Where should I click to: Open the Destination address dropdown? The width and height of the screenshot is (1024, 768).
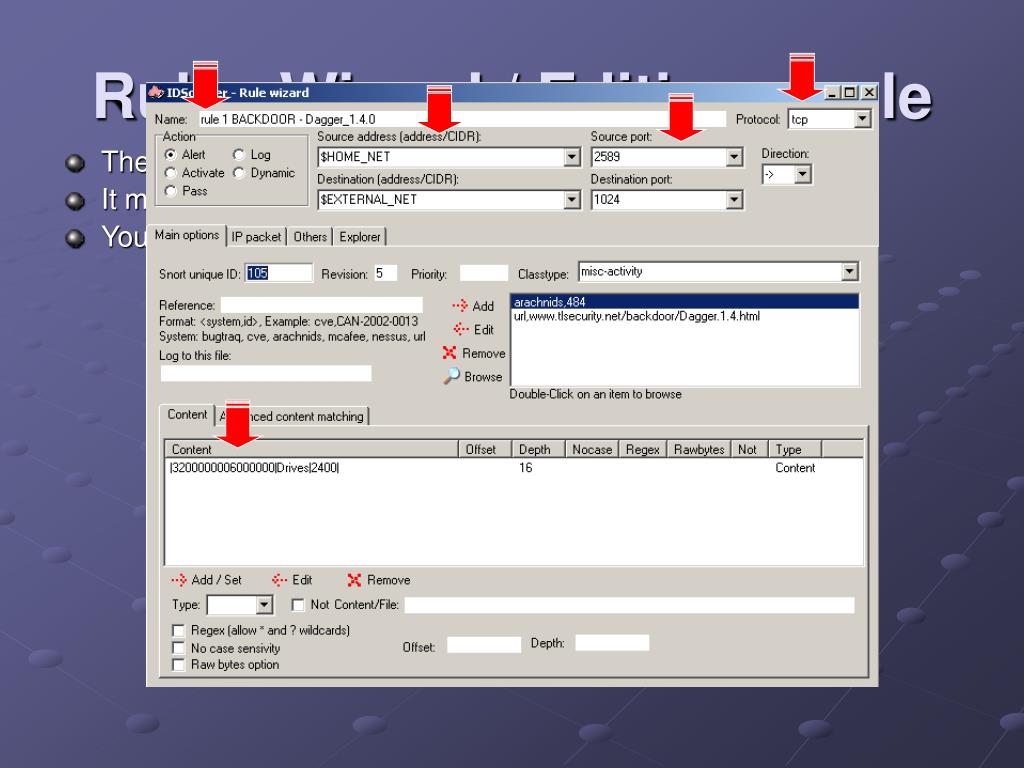click(571, 199)
